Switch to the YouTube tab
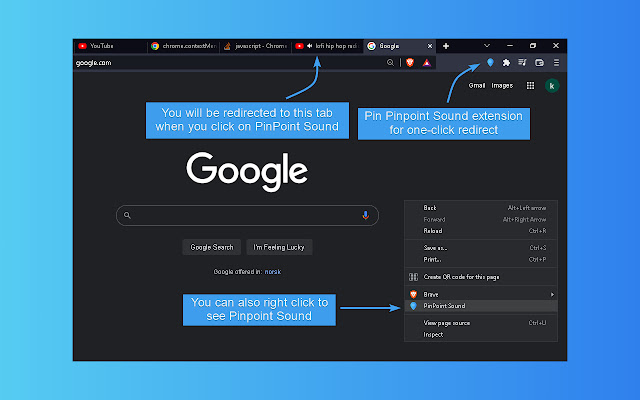 click(110, 46)
